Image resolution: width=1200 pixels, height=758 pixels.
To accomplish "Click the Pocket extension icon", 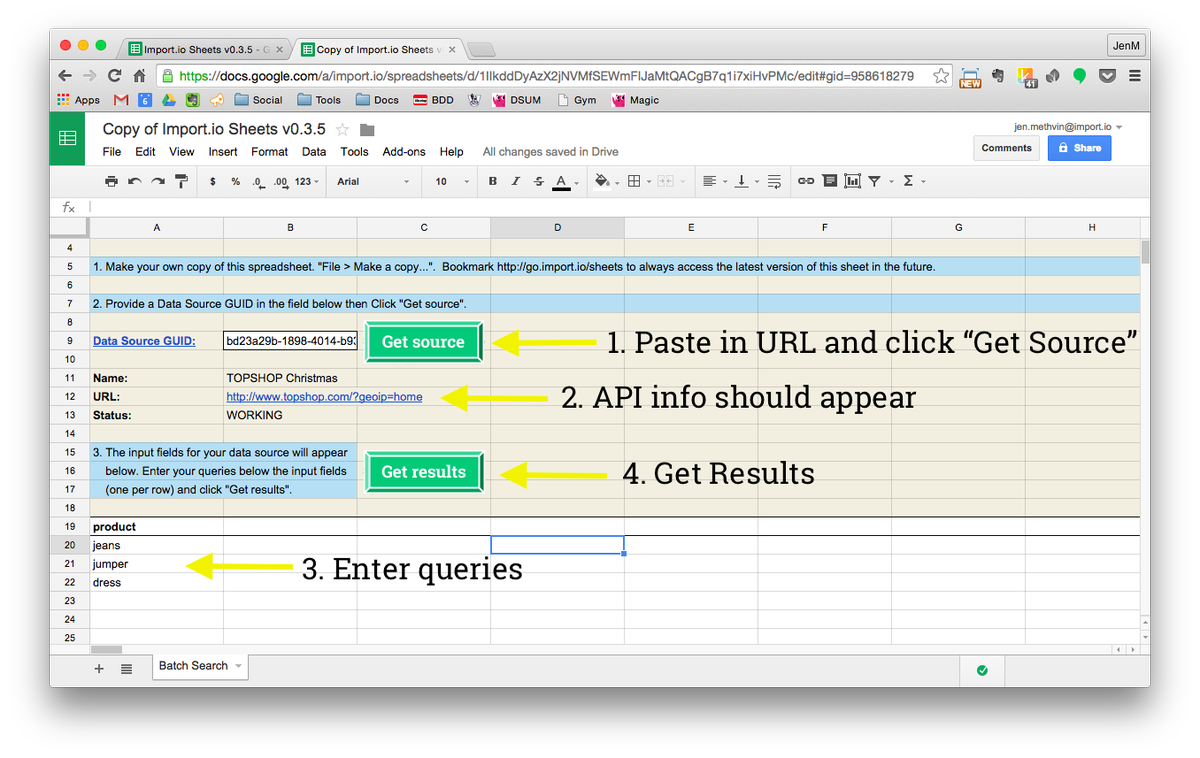I will pos(1107,76).
